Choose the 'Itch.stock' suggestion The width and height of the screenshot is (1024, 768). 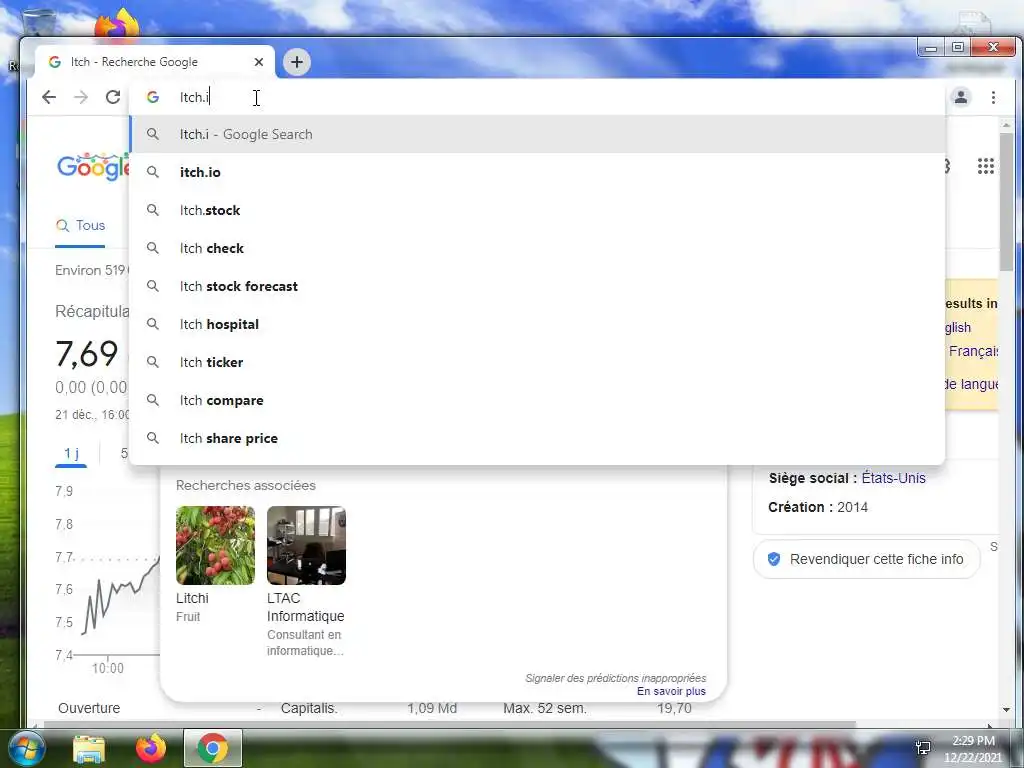tap(537, 210)
